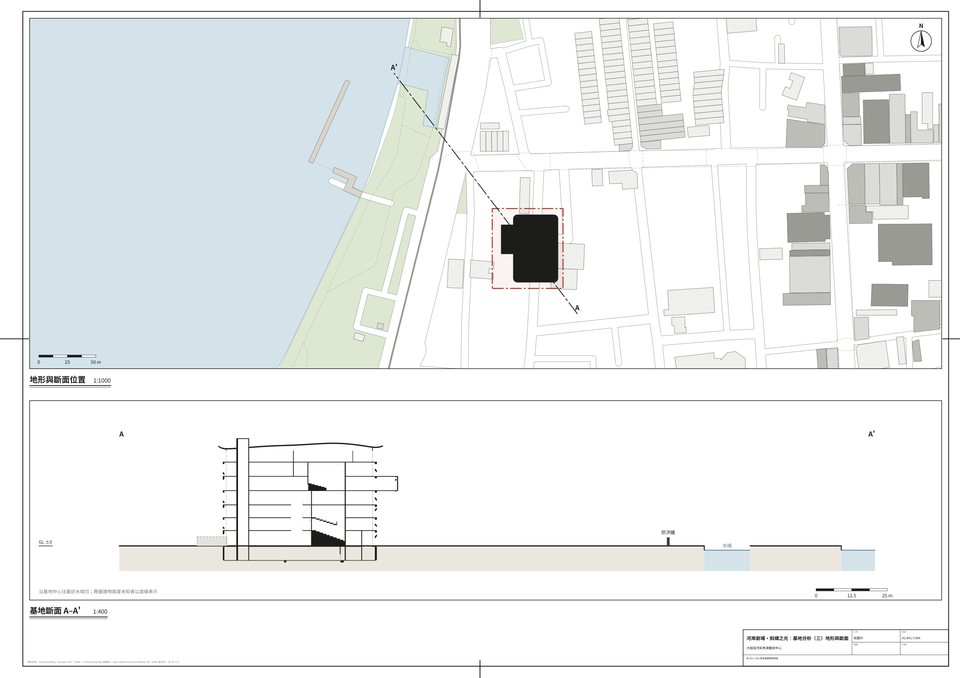Viewport: 960px width, 678px height.
Task: Select the A' label in the section drawing
Action: (x=871, y=434)
